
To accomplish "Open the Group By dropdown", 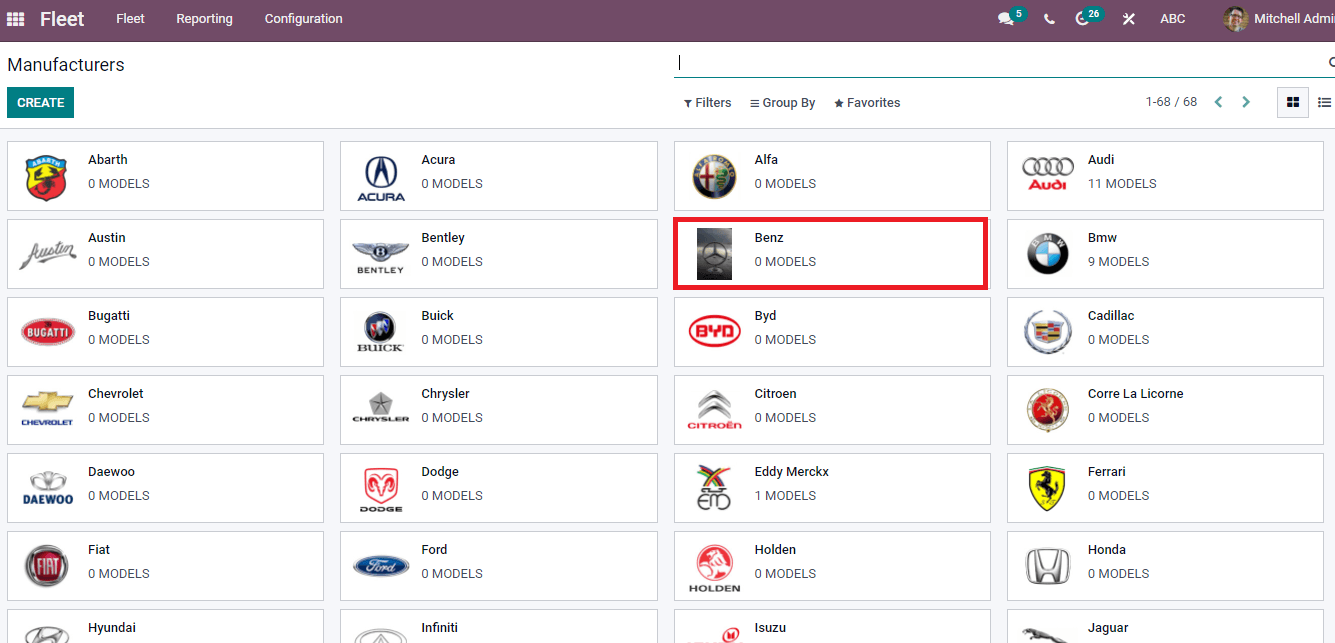I will [x=783, y=103].
